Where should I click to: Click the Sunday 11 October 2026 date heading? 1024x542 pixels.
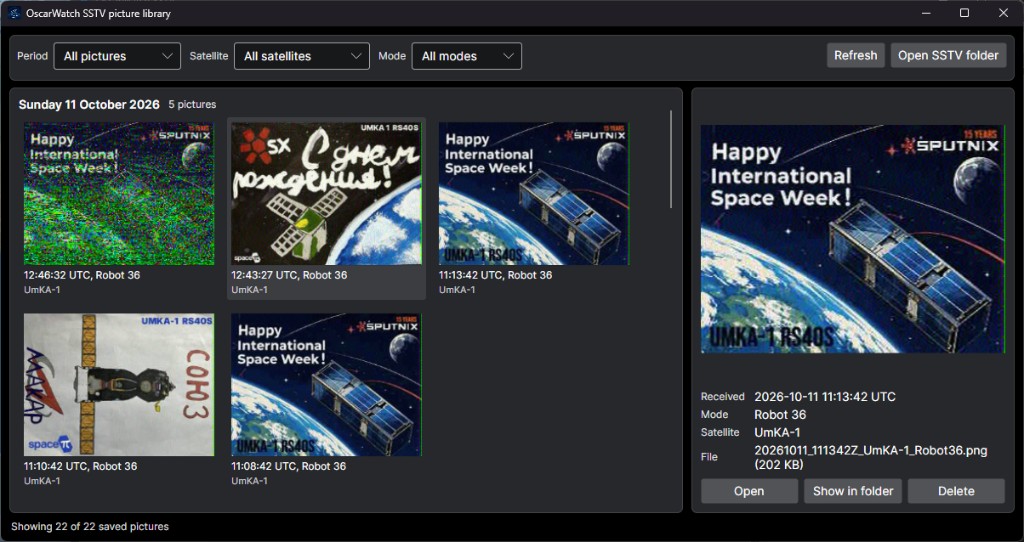coord(89,104)
